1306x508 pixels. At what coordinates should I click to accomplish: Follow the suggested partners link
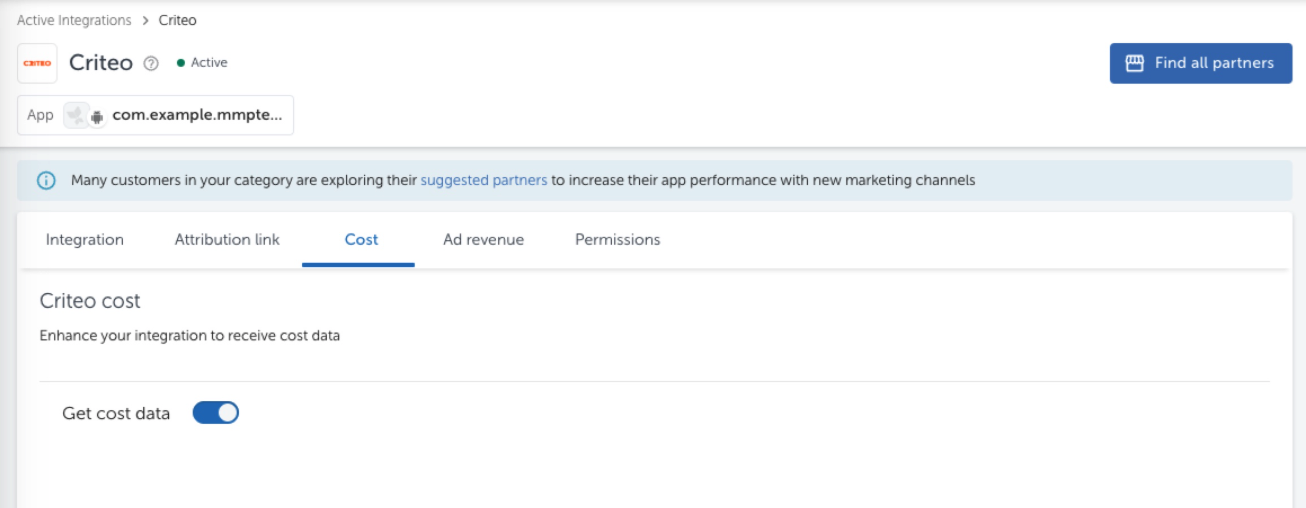(x=484, y=181)
